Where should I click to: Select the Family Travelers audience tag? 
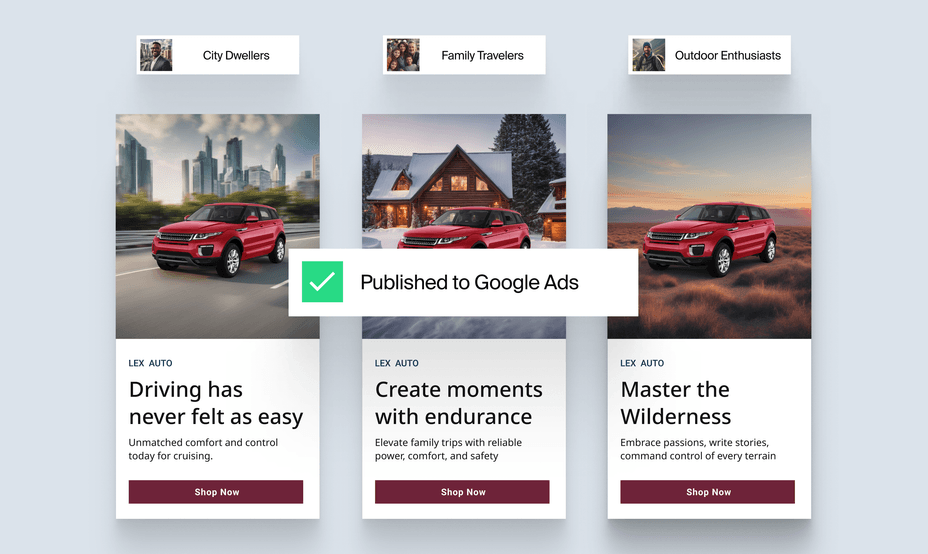[482, 55]
